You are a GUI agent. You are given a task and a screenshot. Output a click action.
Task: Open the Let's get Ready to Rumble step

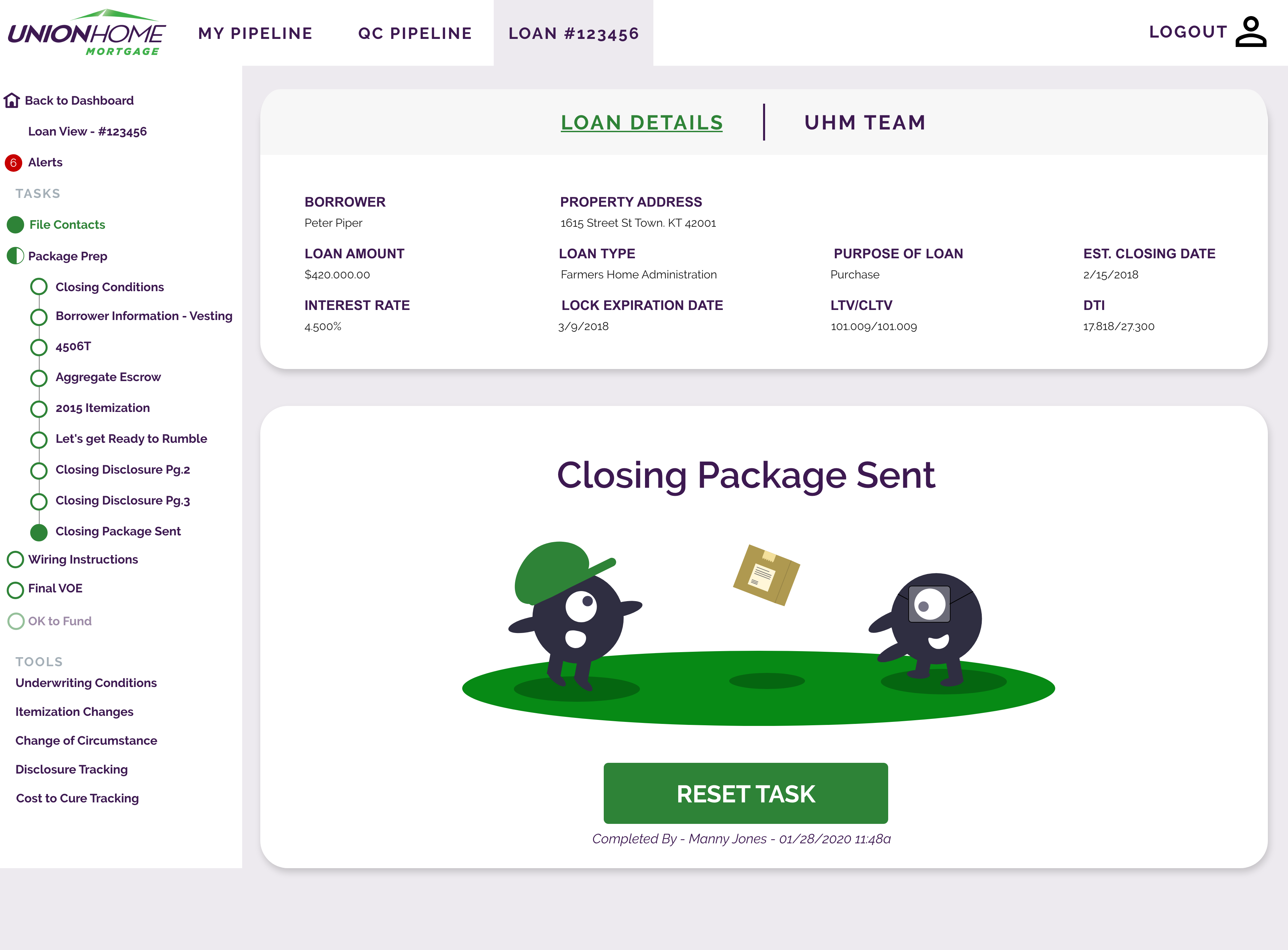(132, 439)
